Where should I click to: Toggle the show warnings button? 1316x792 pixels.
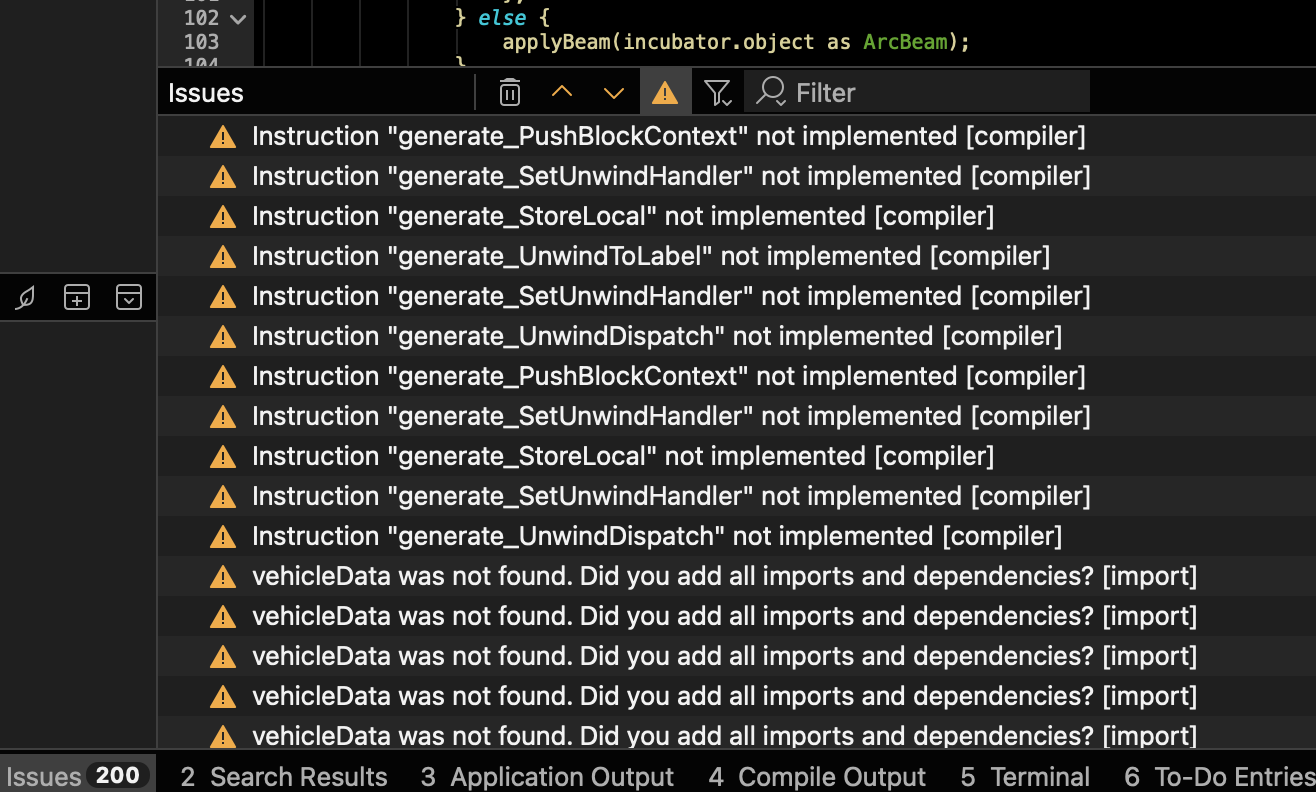(665, 93)
